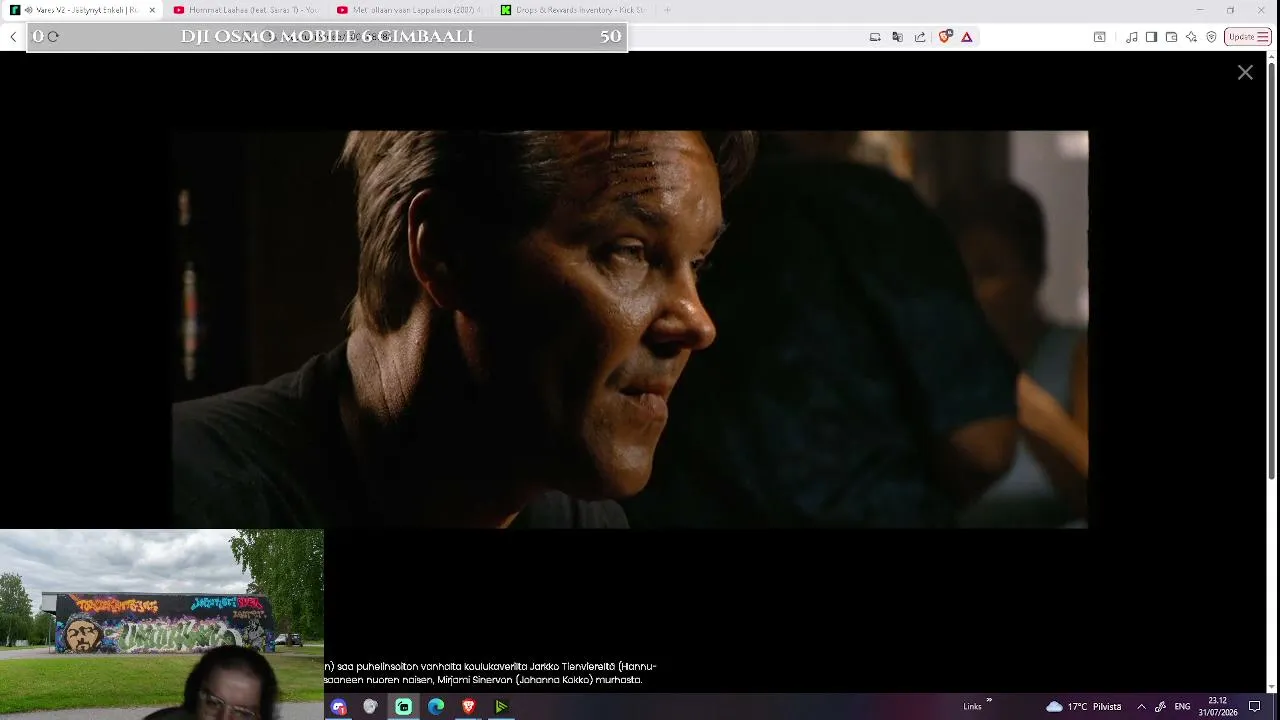This screenshot has width=1280, height=720.
Task: Go back using the browser back arrow
Action: coord(13,37)
